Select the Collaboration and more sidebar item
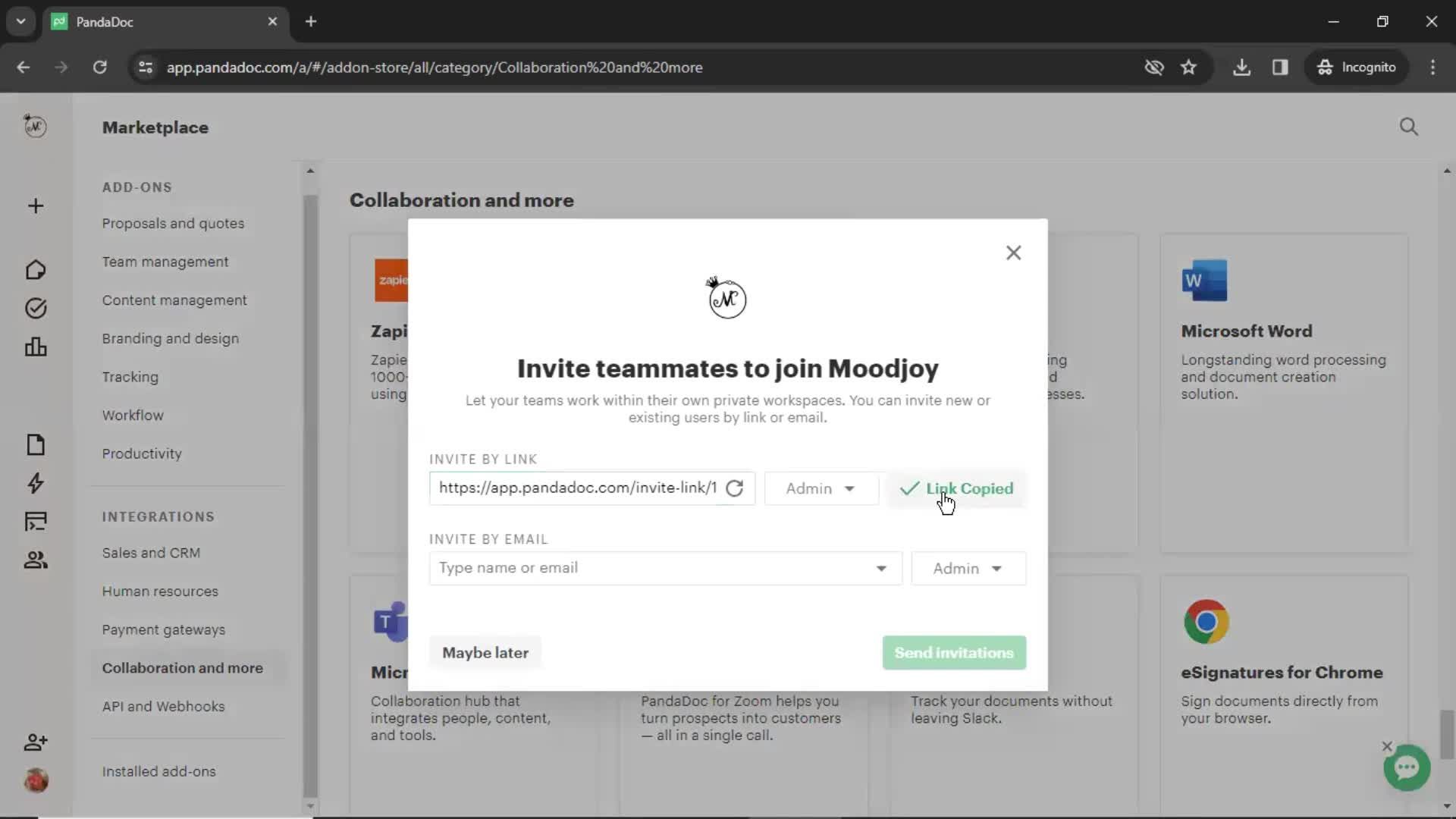This screenshot has height=819, width=1456. 182,668
